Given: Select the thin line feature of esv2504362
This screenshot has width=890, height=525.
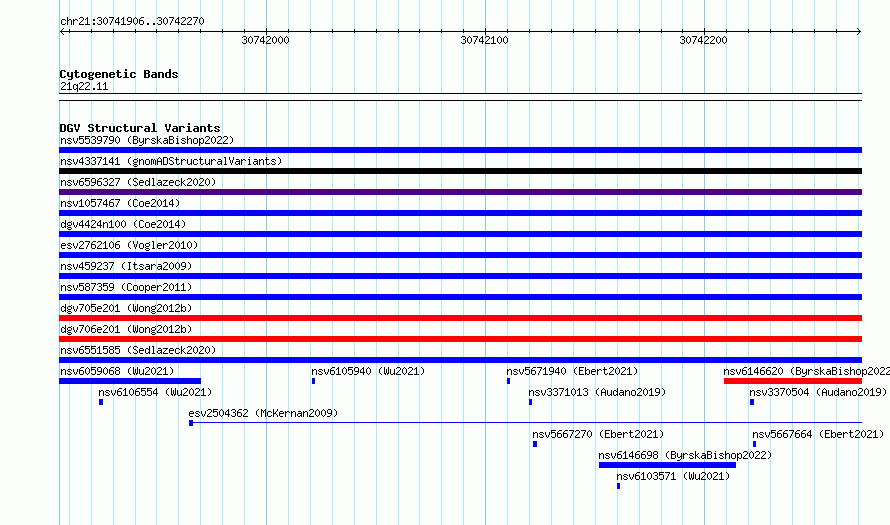Looking at the screenshot, I should (526, 423).
